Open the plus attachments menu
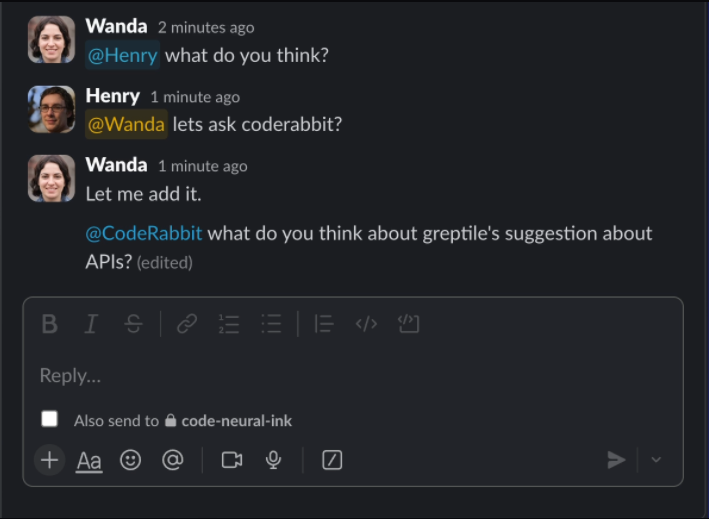The image size is (709, 519). 50,460
